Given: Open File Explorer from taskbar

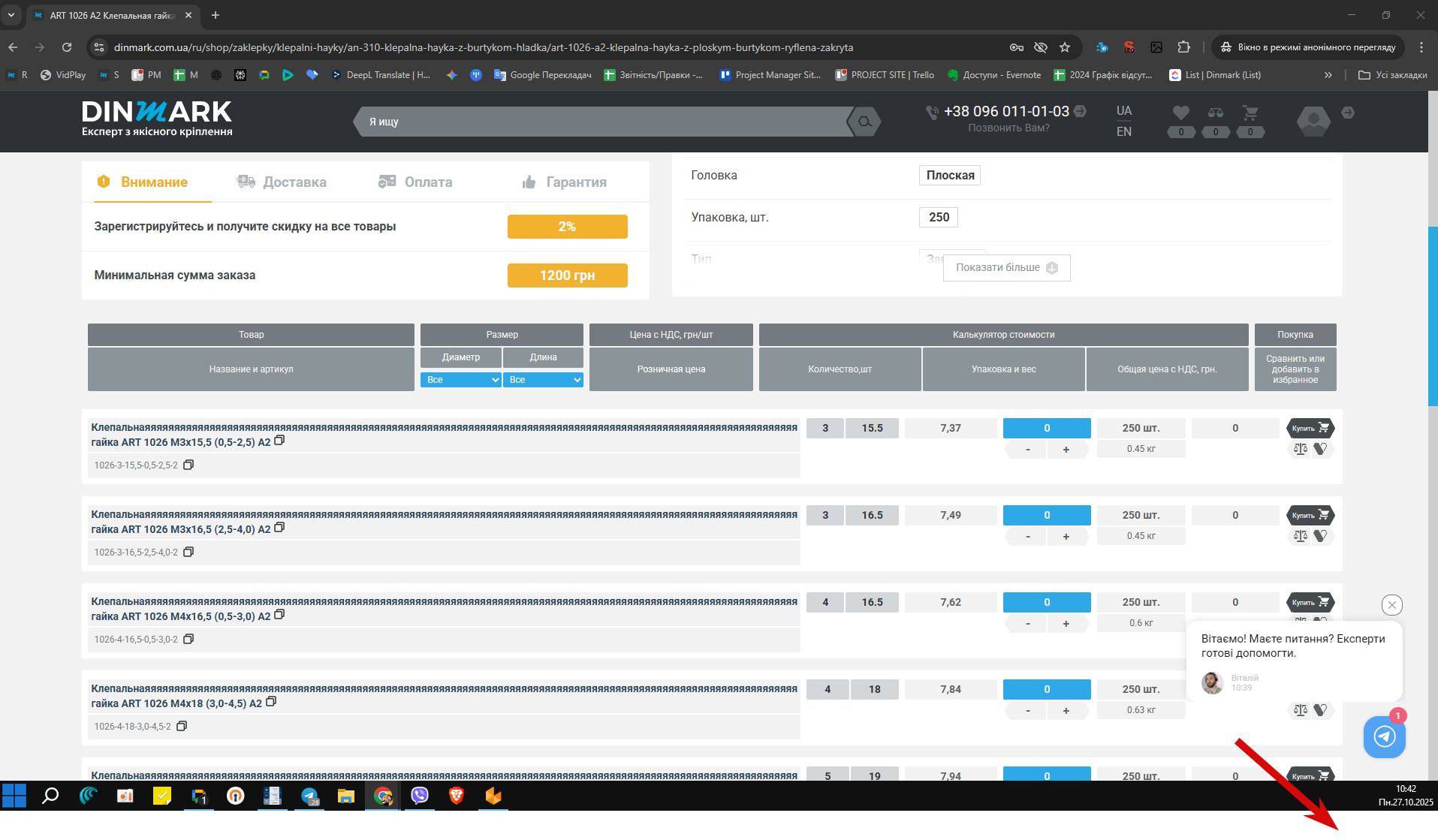Looking at the screenshot, I should pyautogui.click(x=346, y=796).
